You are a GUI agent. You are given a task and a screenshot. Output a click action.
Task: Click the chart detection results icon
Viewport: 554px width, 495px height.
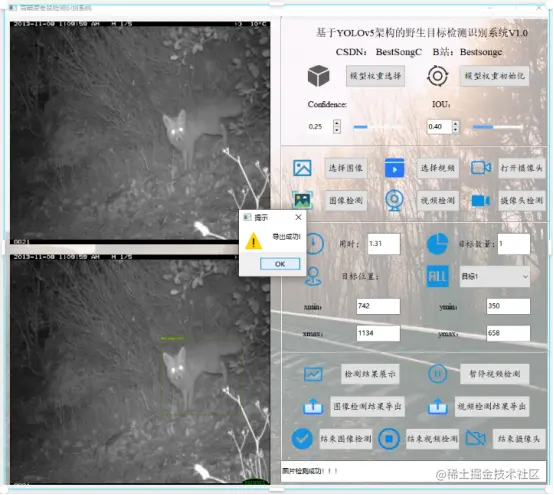tap(313, 374)
